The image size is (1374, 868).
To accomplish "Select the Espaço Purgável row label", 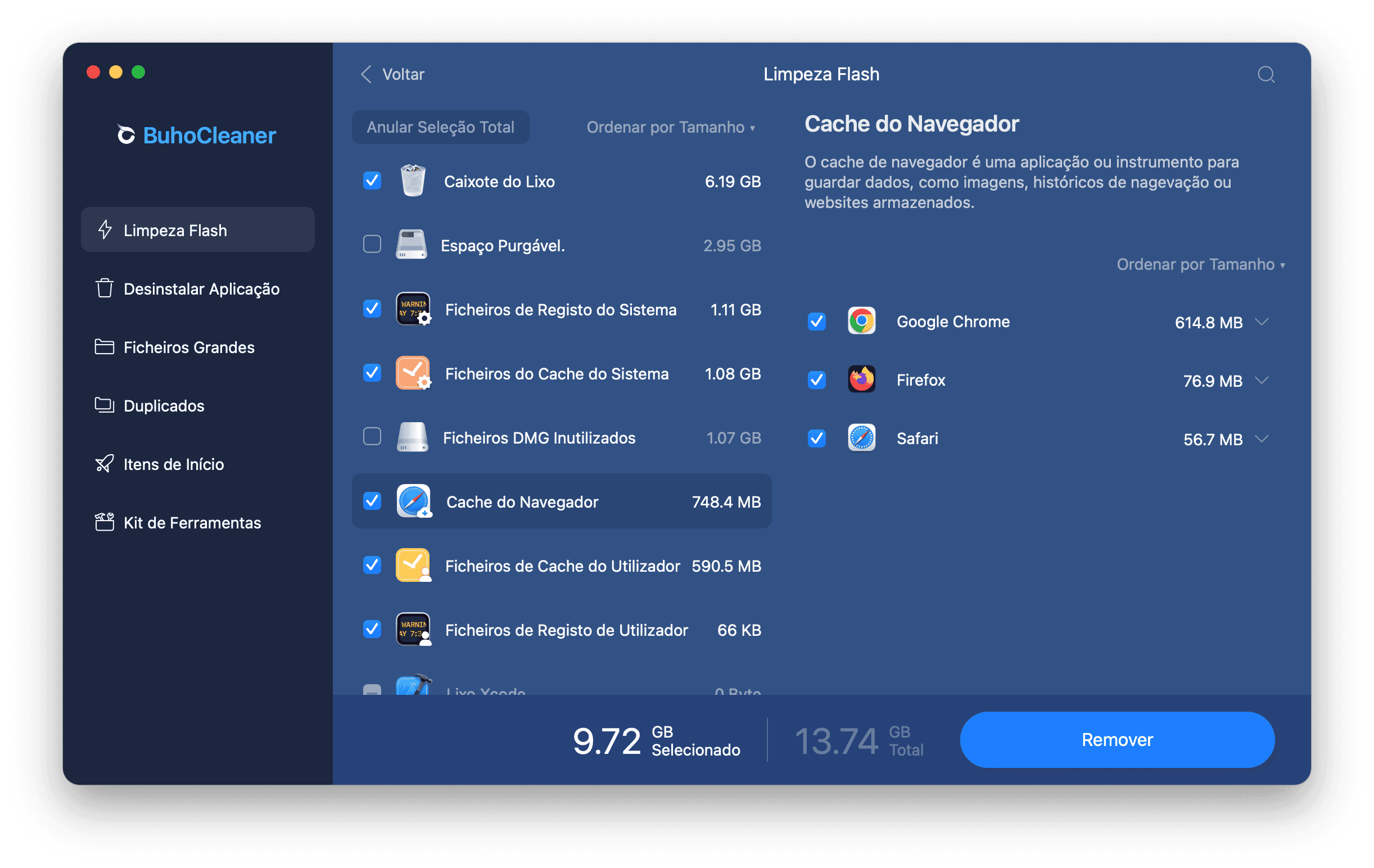I will tap(503, 246).
